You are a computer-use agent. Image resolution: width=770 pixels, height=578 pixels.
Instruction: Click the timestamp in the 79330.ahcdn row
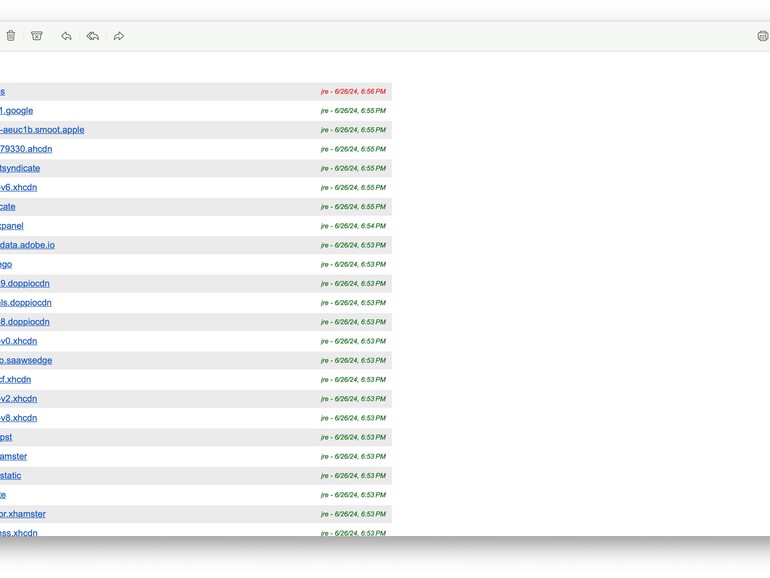coord(353,149)
